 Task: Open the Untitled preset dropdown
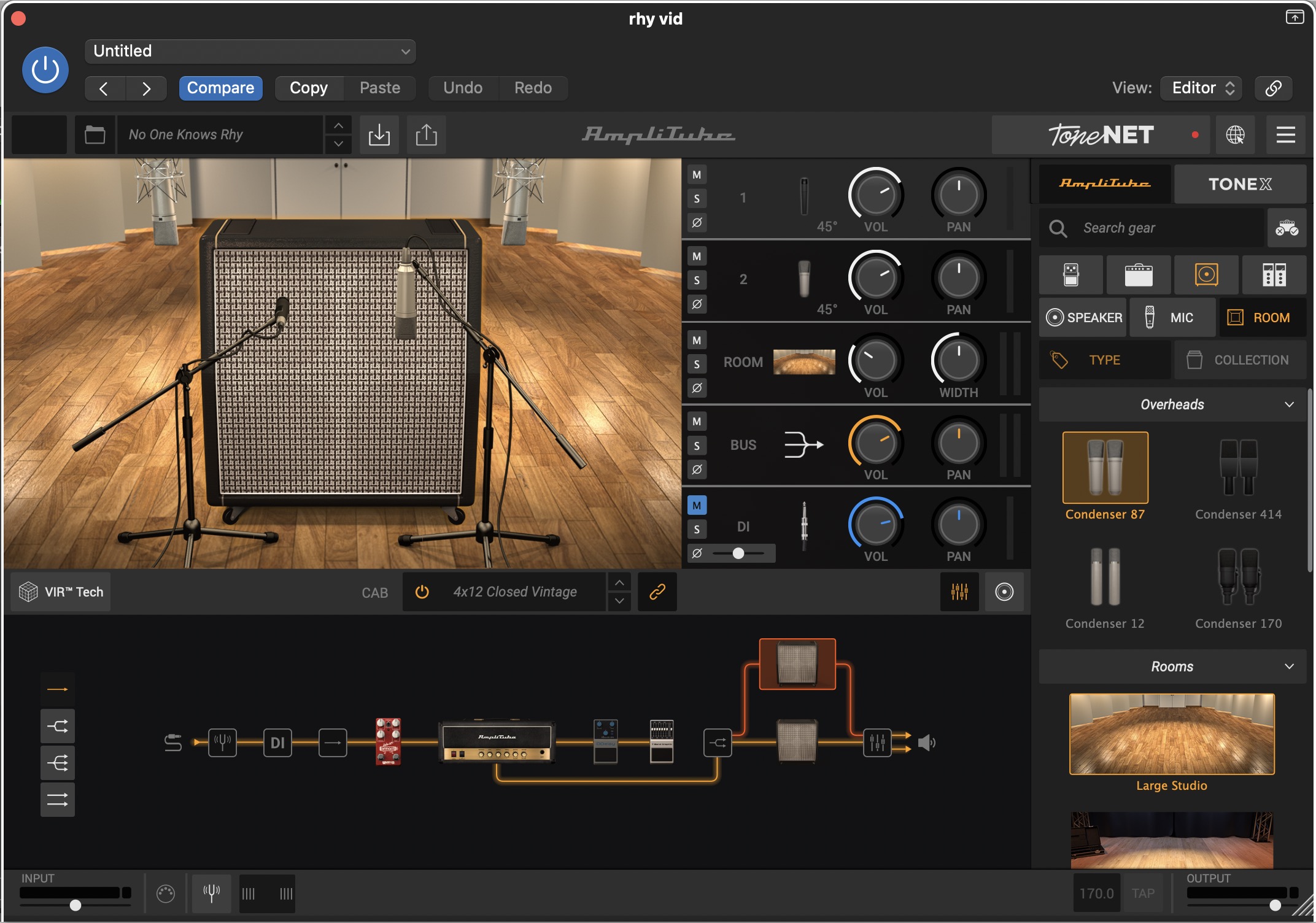point(250,51)
